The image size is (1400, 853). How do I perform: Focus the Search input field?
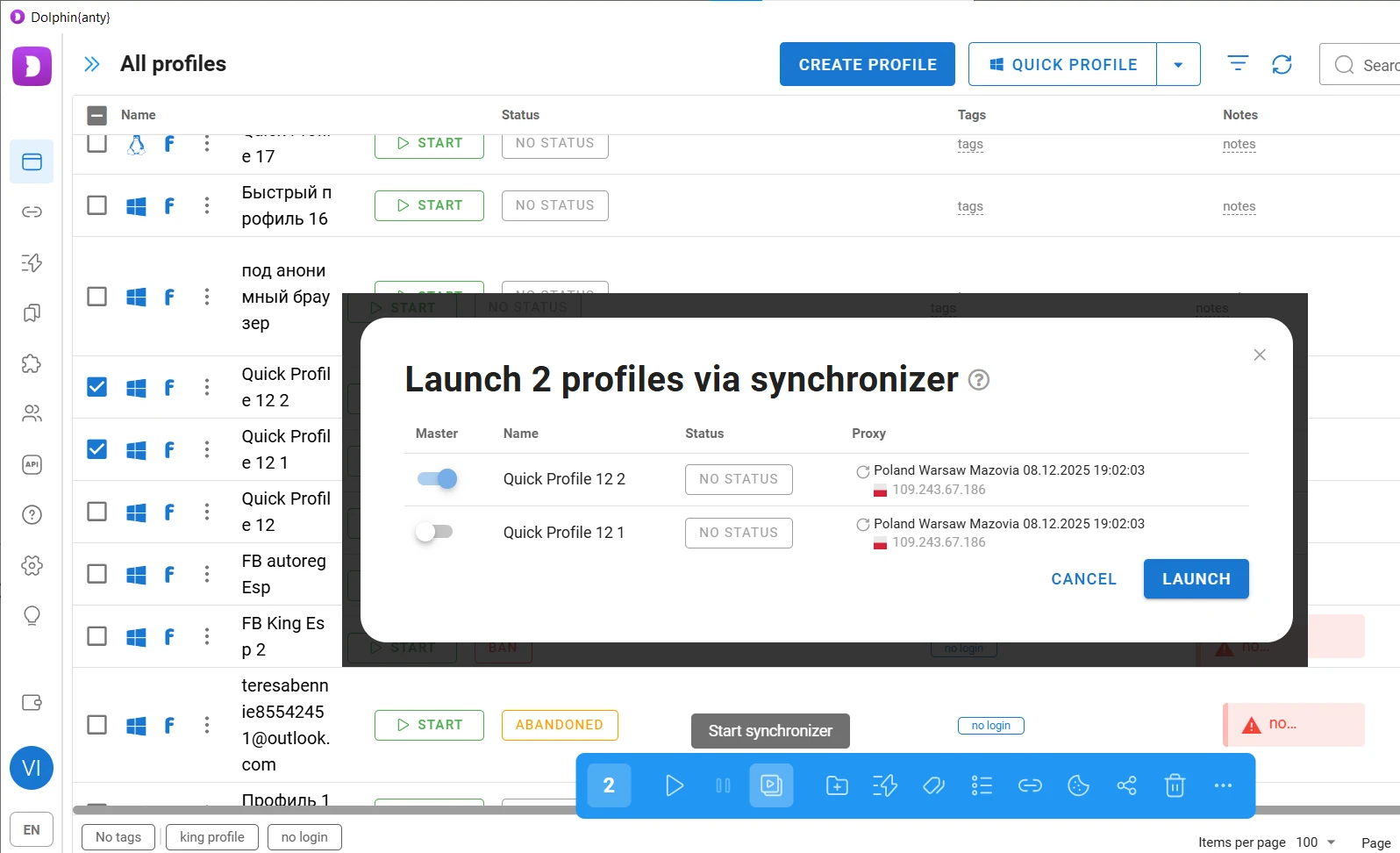(1360, 65)
